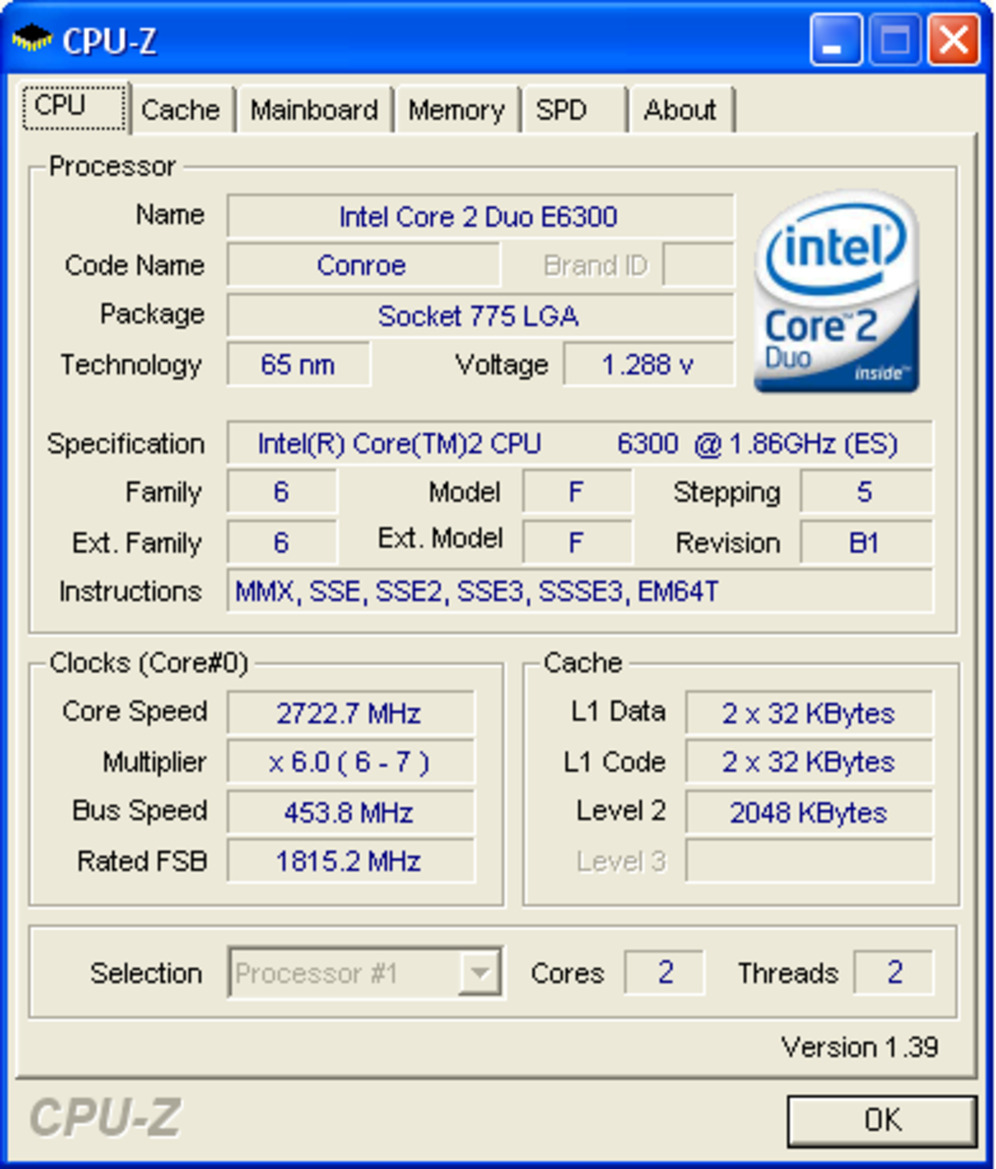Click the Name field showing Intel Core 2 Duo E6300
The image size is (996, 1169).
[482, 216]
